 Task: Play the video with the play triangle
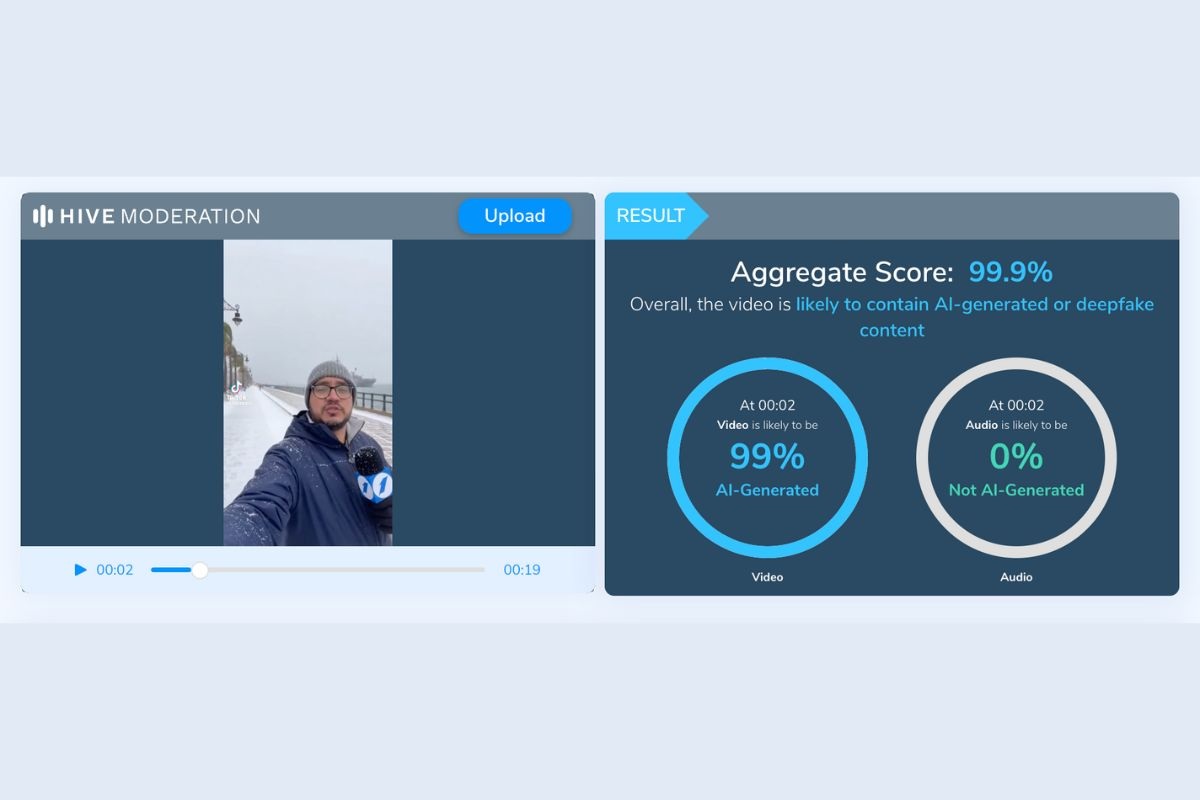[80, 570]
